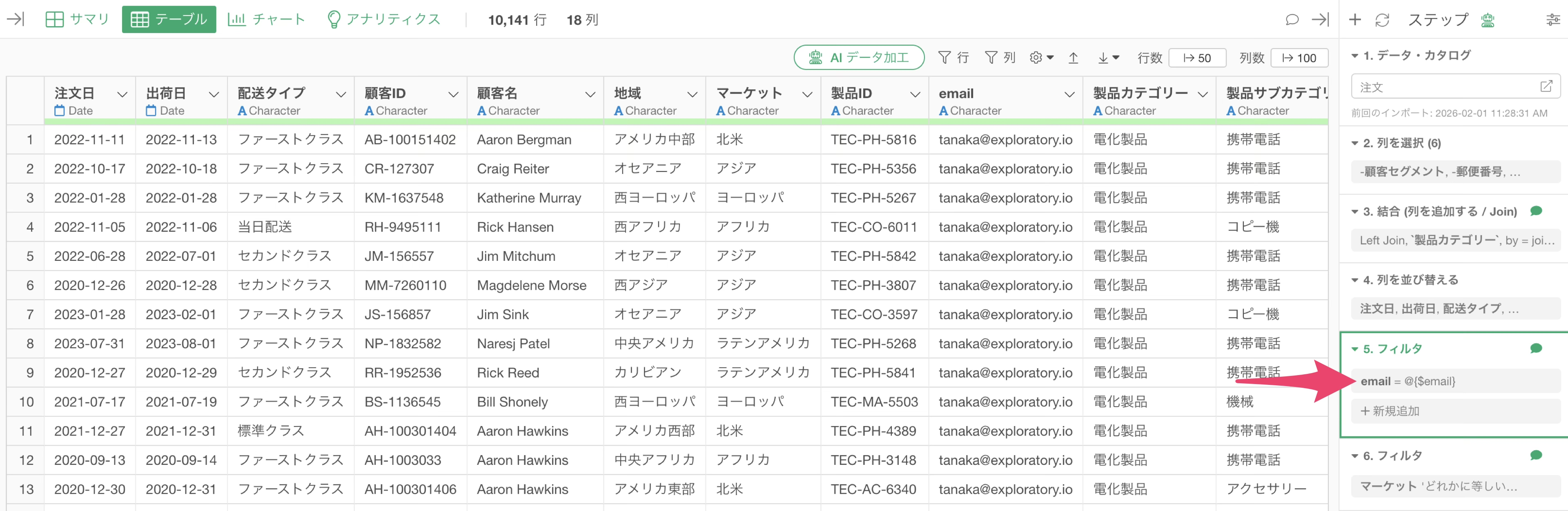
Task: Click the upload arrow icon in the toolbar
Action: [1073, 58]
